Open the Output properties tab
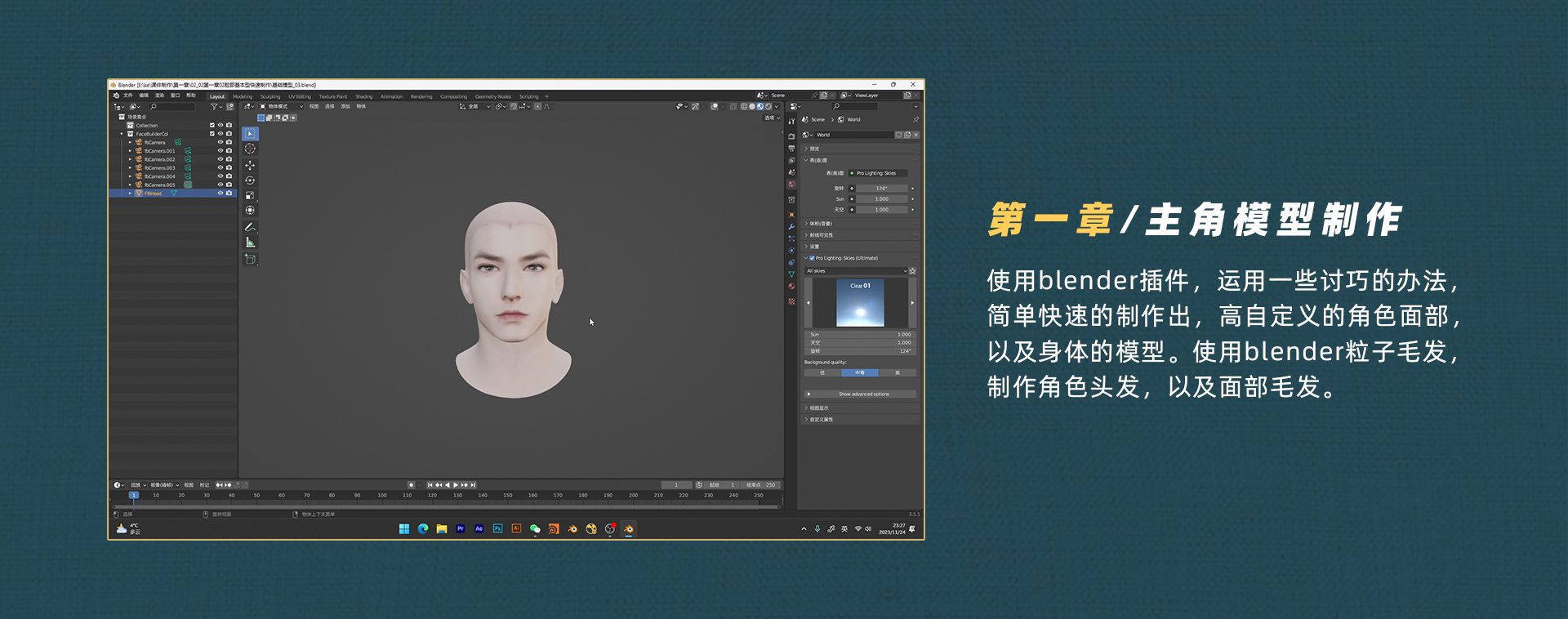1568x619 pixels. 791,149
